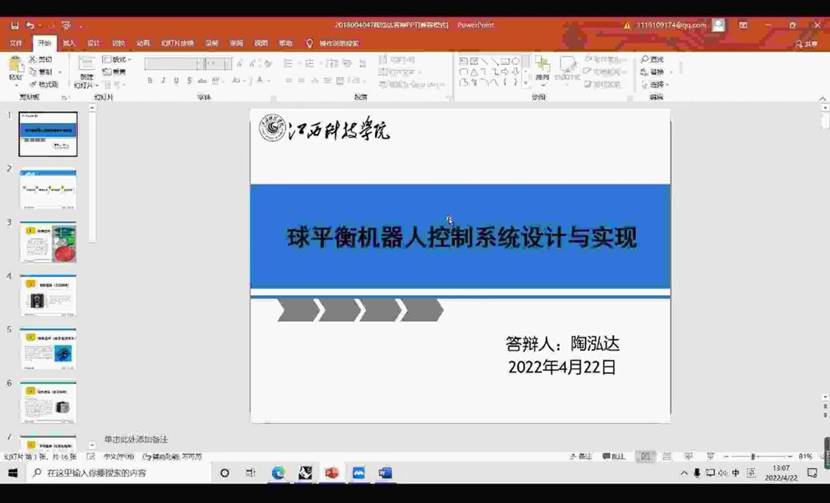Open the View tab

pyautogui.click(x=261, y=43)
